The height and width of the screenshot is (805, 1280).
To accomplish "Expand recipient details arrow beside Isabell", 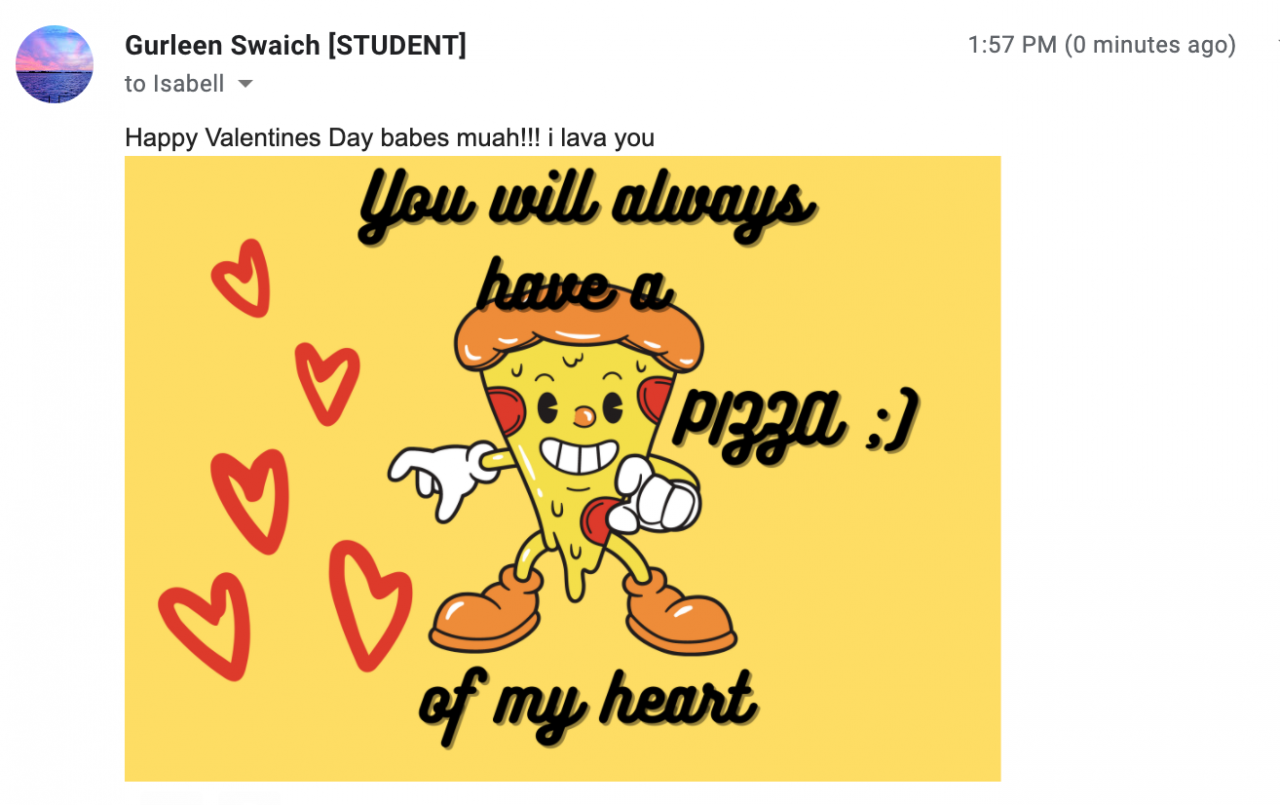I will pos(245,84).
